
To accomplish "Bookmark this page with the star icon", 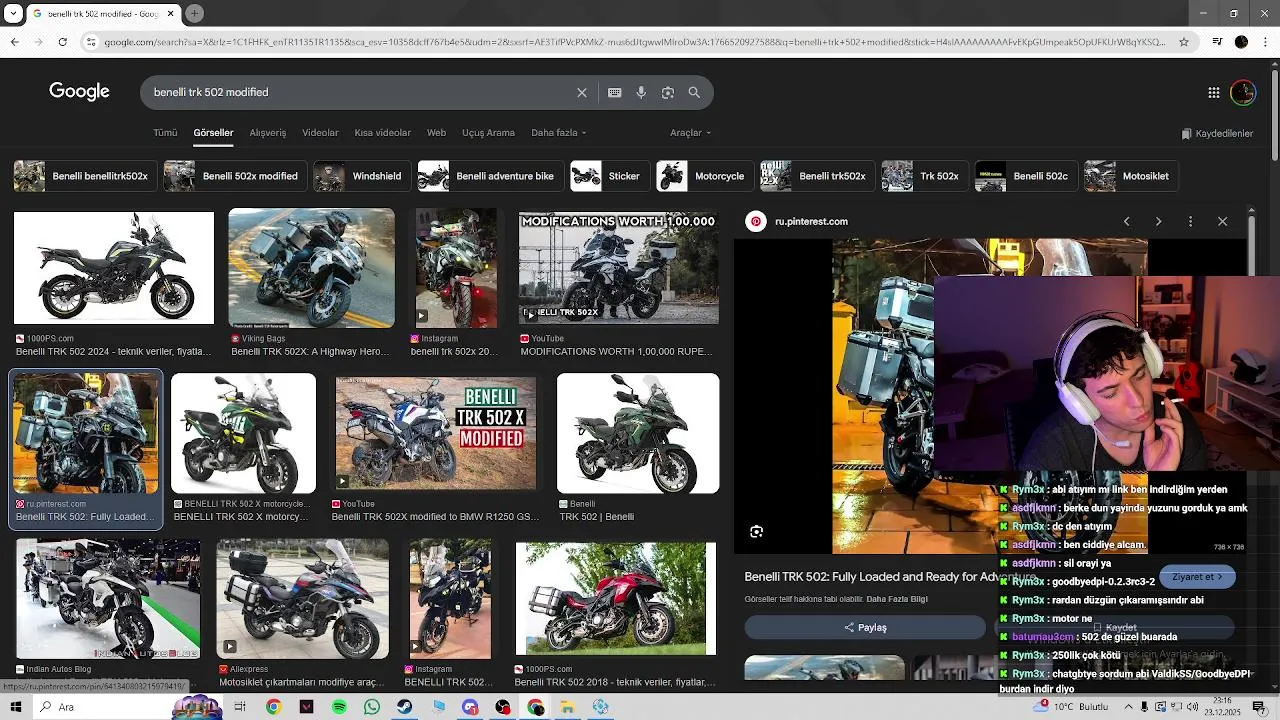I will coord(1184,42).
